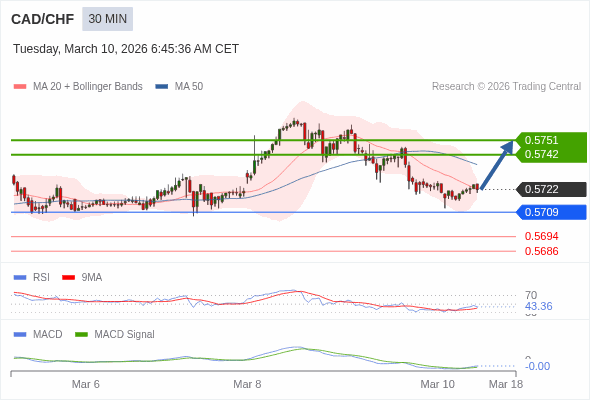Viewport: 590px width, 400px height.
Task: Click the 'Mar 18' date axis label
Action: [x=506, y=384]
